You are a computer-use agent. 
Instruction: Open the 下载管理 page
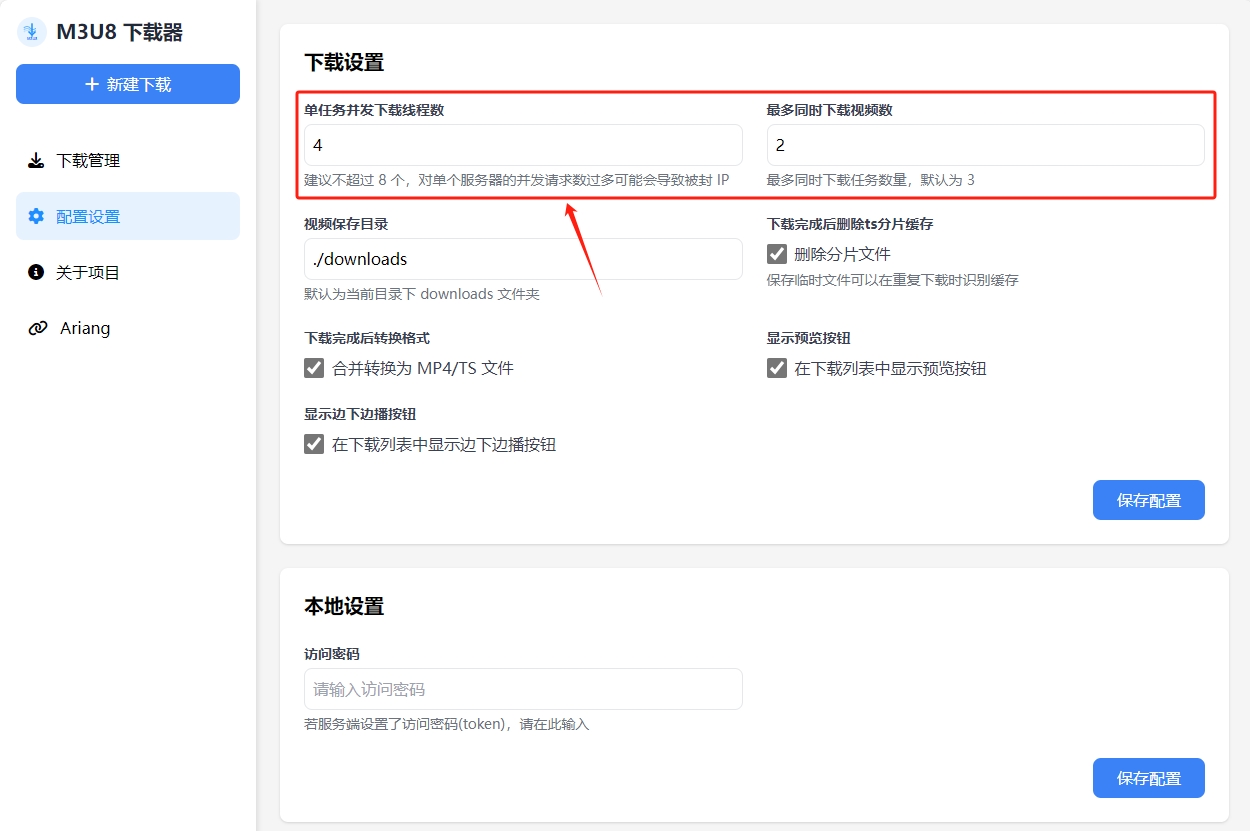pyautogui.click(x=128, y=160)
